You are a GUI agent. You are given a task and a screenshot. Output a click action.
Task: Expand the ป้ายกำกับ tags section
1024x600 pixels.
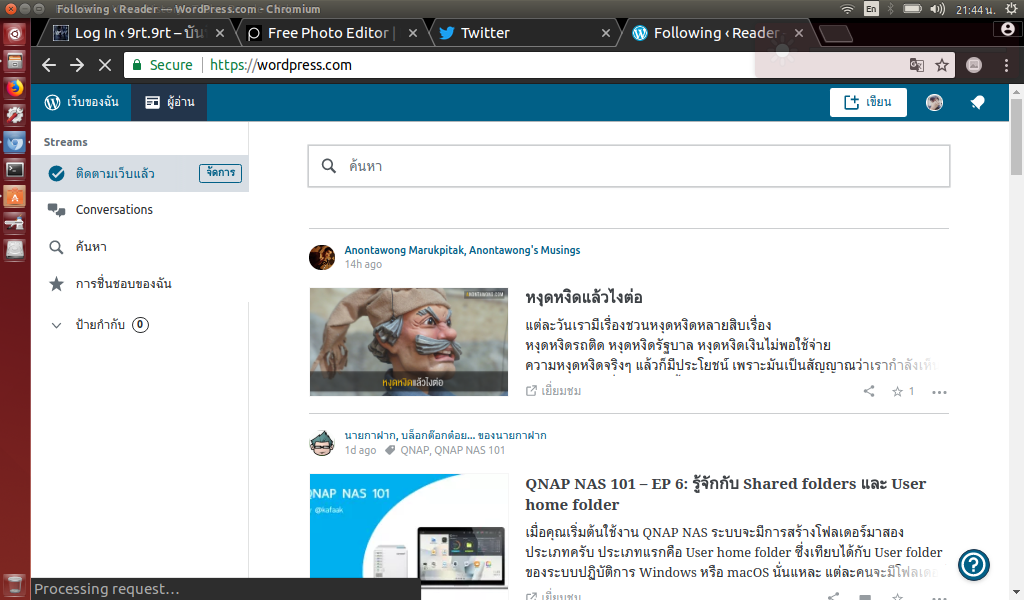coord(57,325)
